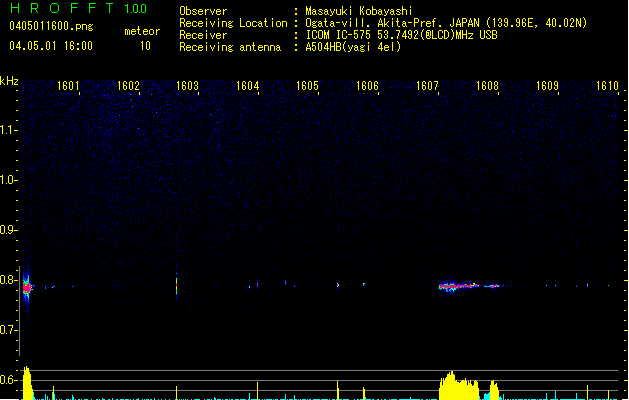Select the file name 0405011600.png
Image resolution: width=629 pixels, height=400 pixels.
click(x=51, y=26)
